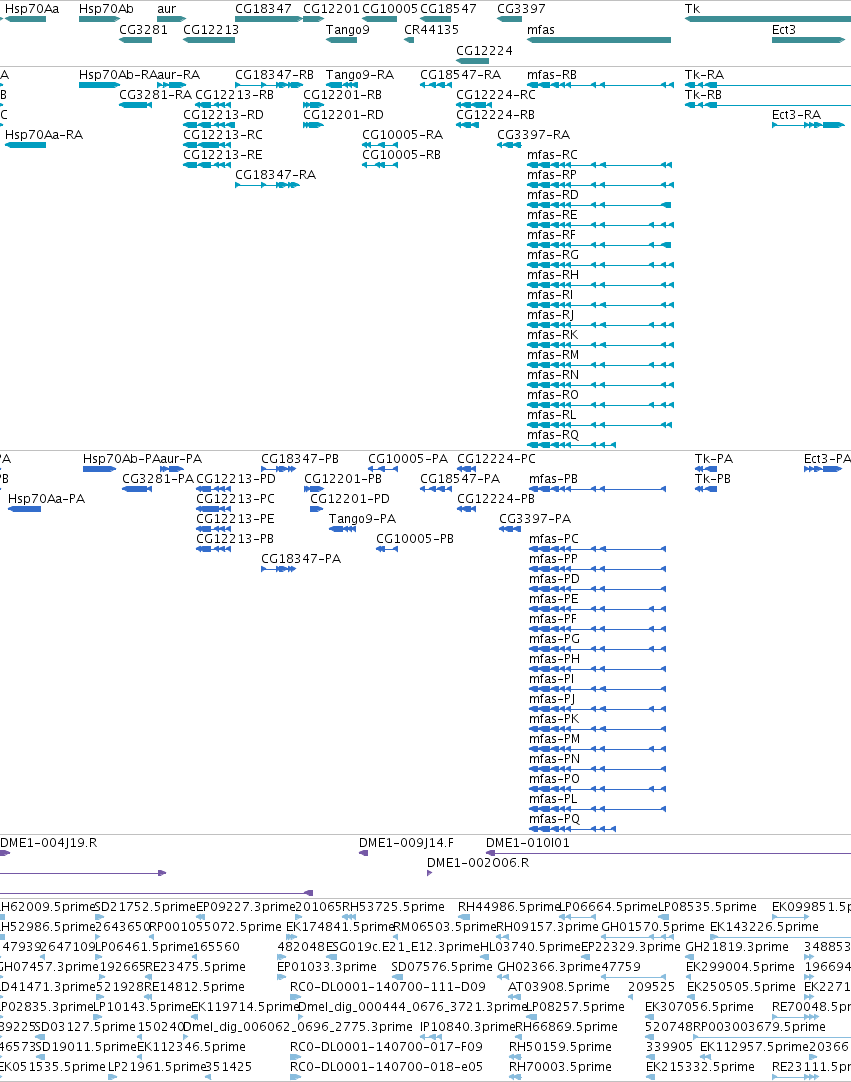Select the Tk-PB protein label
Screen dimensions: 851x1082
(x=712, y=479)
